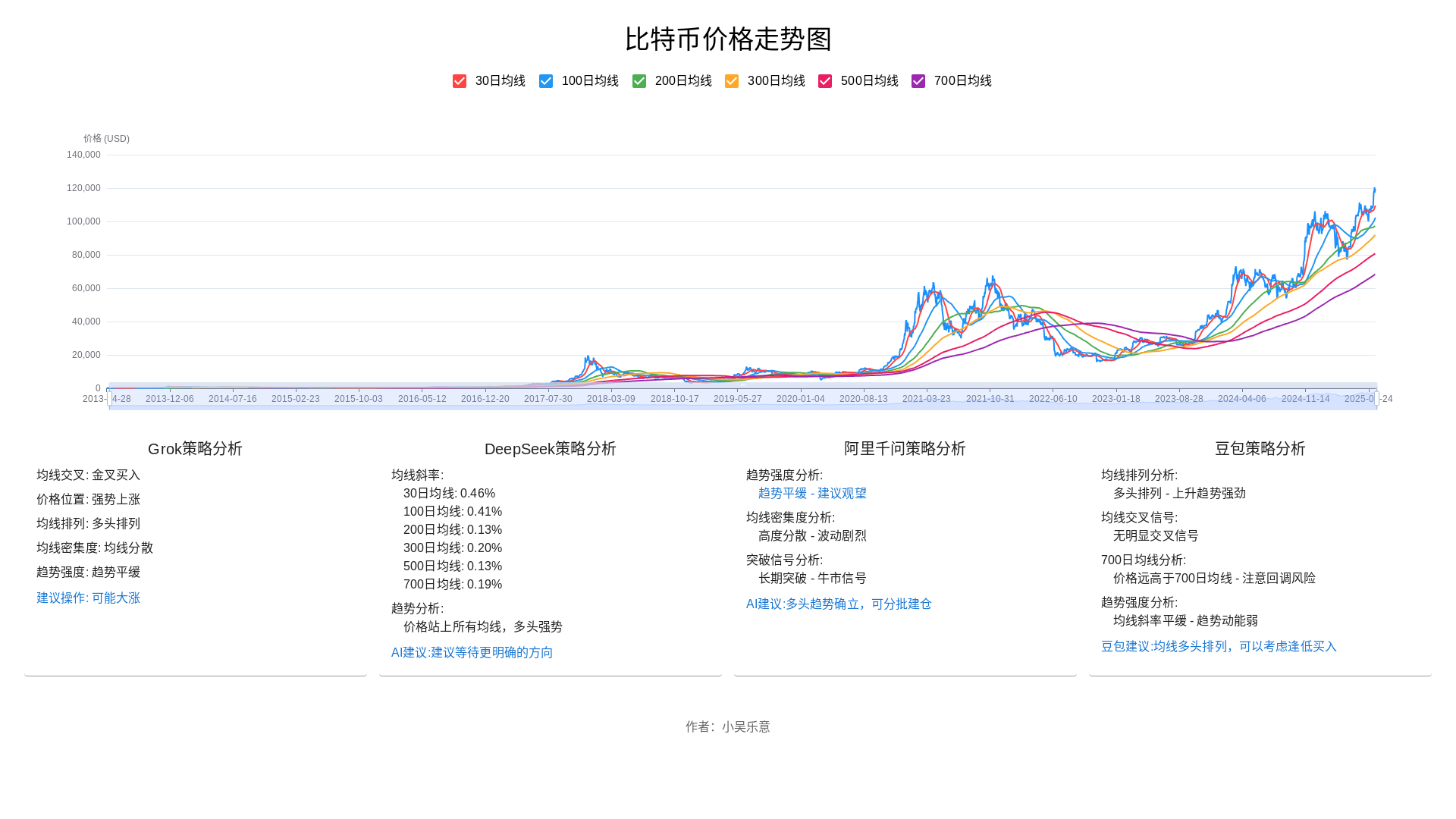Viewport: 1456px width, 819px height.
Task: Click 300日均线: 0.20% slope value
Action: [x=453, y=548]
